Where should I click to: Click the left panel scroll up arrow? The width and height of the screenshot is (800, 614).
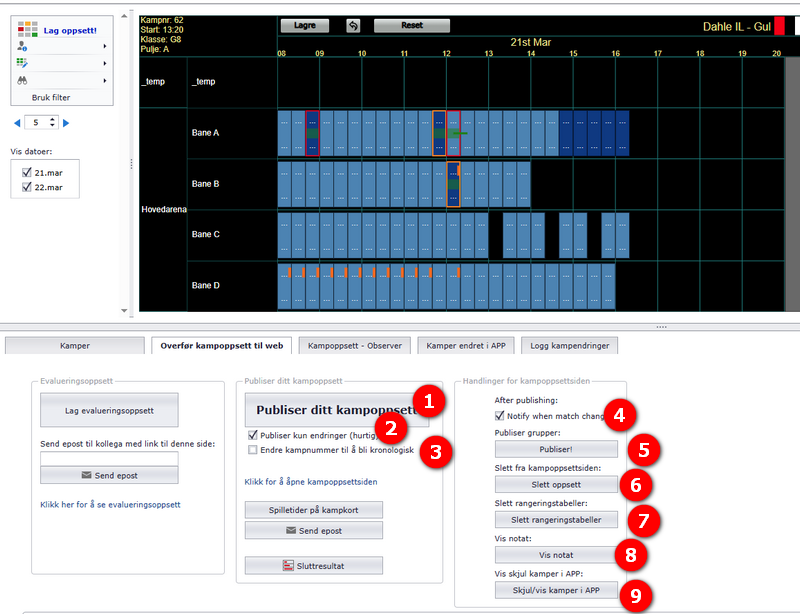(x=124, y=16)
